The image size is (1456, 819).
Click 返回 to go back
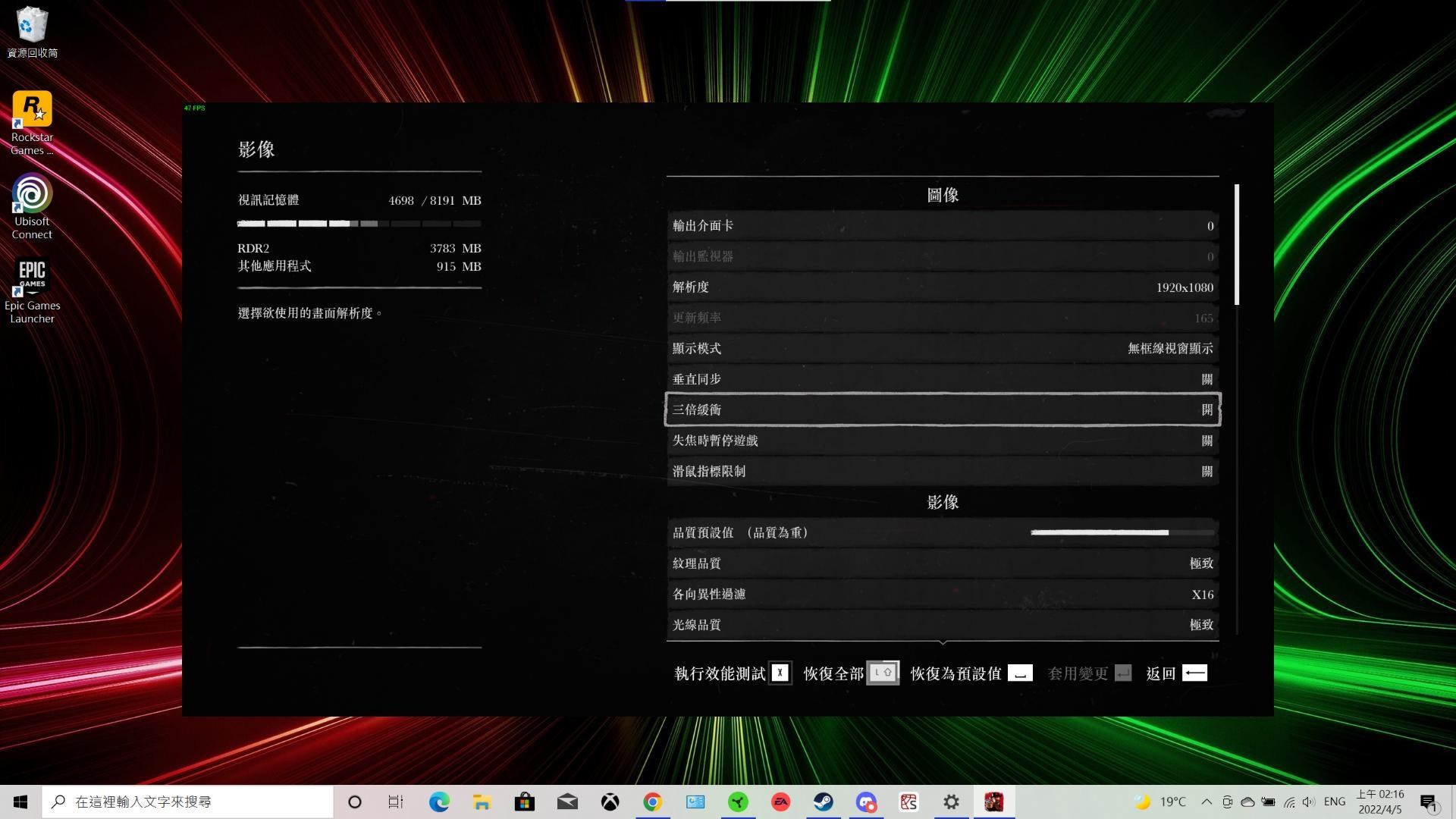[x=1159, y=673]
